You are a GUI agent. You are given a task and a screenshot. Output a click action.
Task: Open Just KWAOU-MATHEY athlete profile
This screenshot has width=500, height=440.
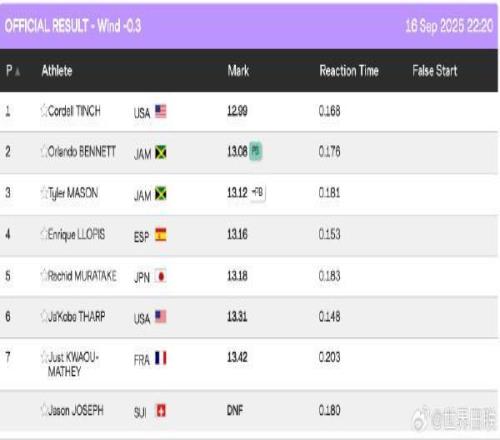73,364
